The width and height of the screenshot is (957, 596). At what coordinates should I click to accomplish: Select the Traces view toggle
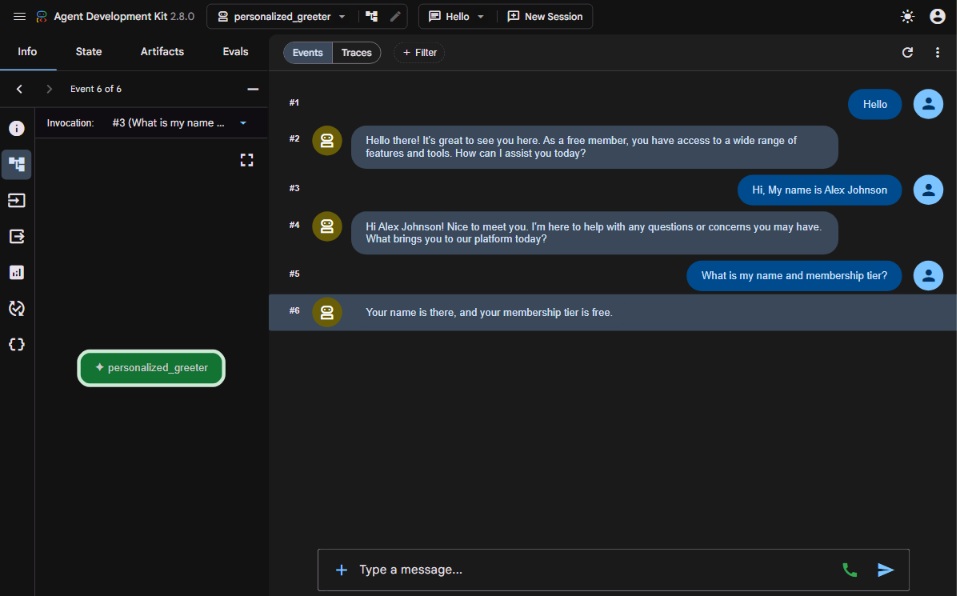356,52
